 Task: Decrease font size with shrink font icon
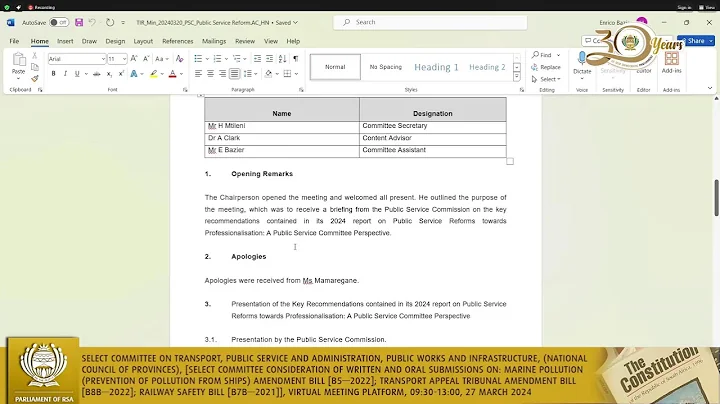[x=146, y=59]
